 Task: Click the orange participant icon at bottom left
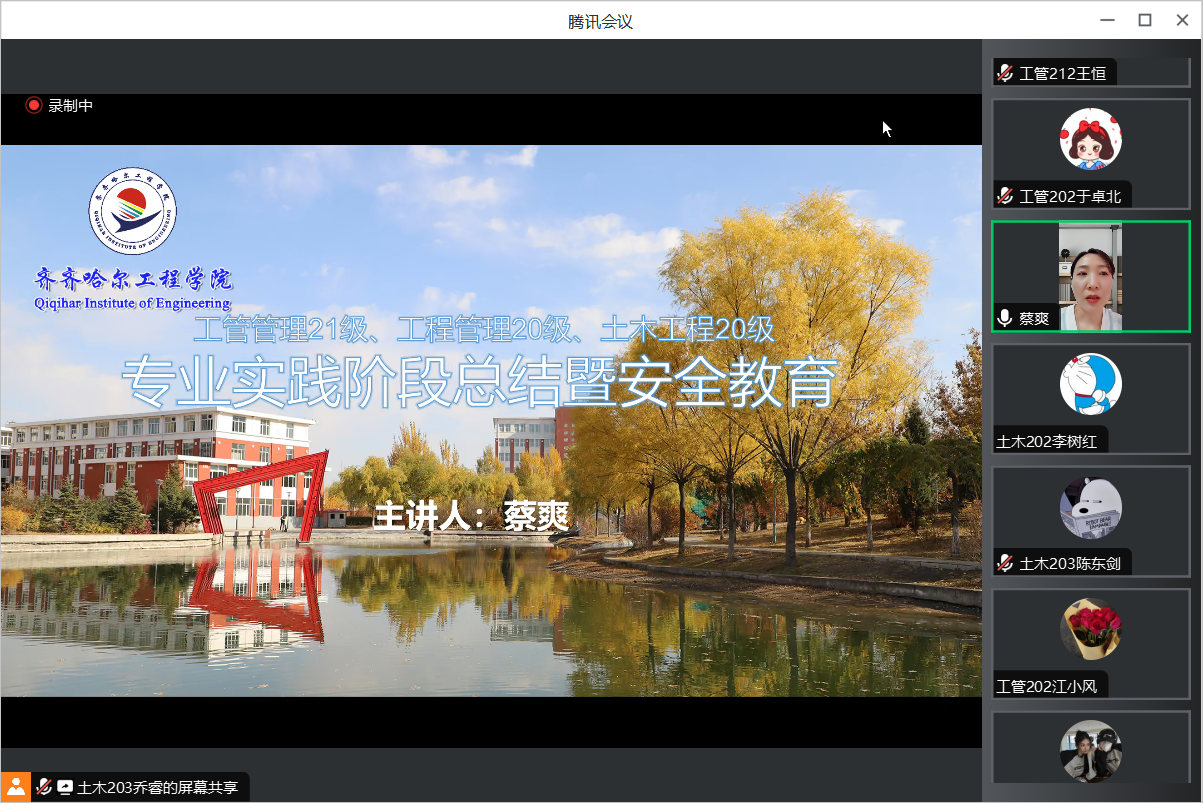(x=15, y=787)
